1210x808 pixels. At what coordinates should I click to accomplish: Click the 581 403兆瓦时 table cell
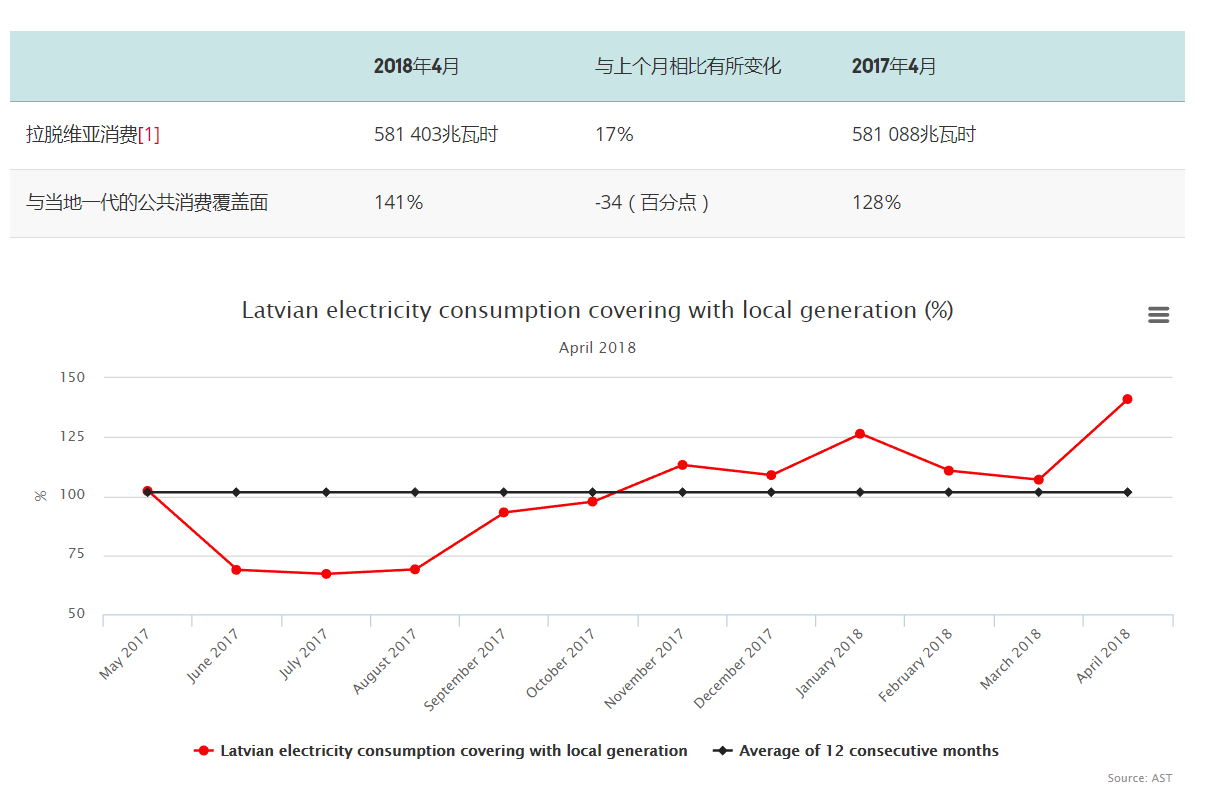tap(436, 135)
